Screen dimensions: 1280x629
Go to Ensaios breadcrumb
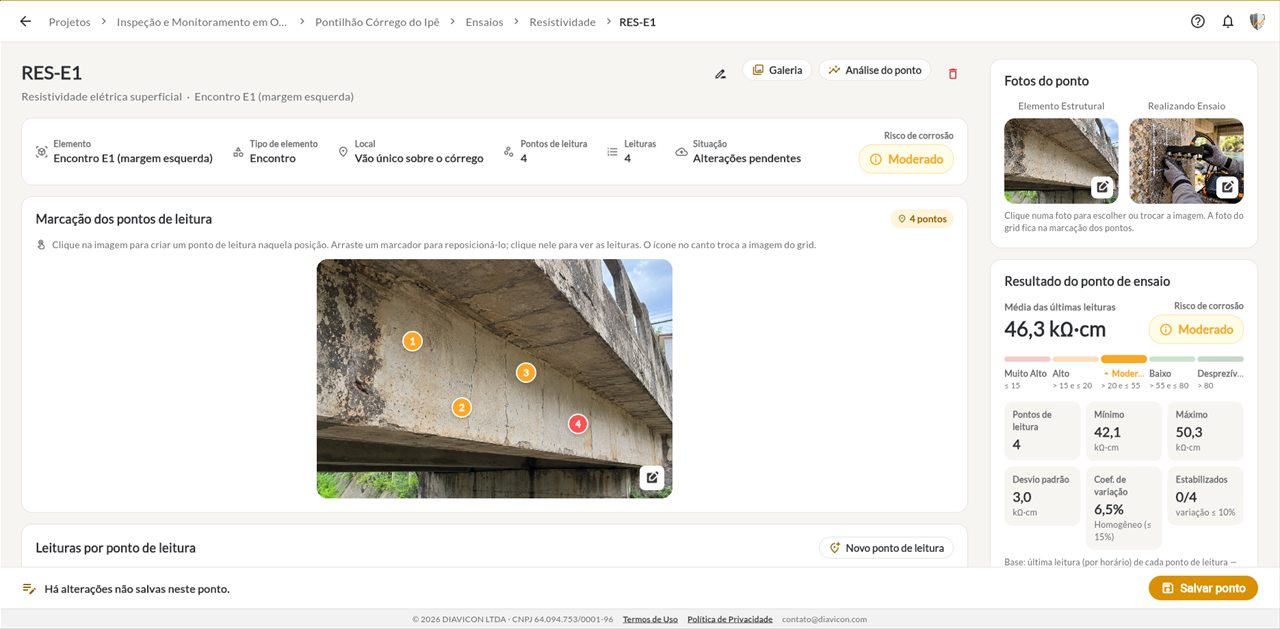point(484,21)
